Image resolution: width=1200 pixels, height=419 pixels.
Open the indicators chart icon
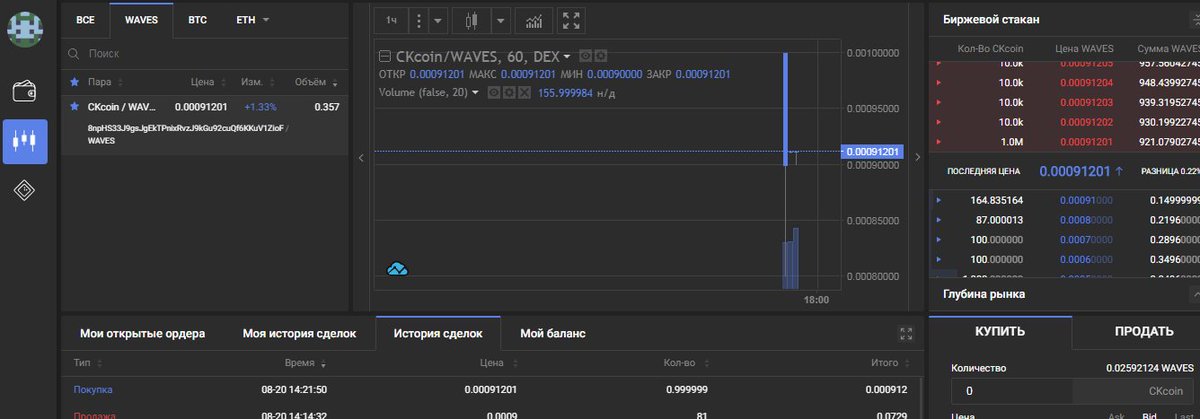[x=535, y=20]
